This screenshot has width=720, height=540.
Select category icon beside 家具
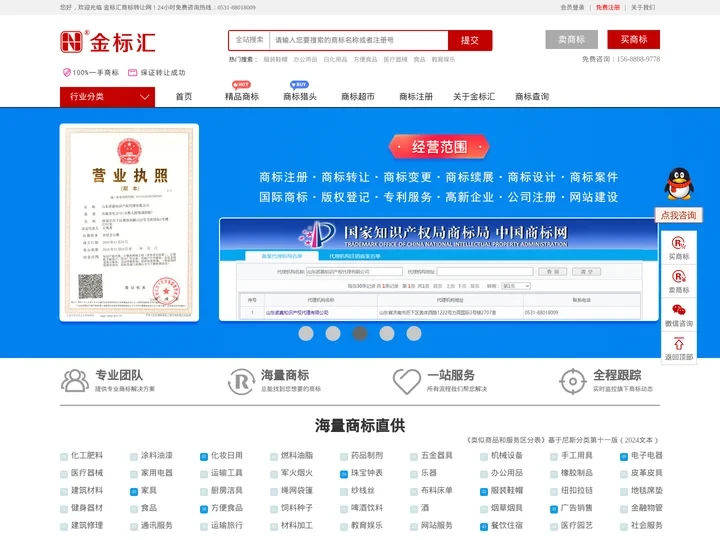pyautogui.click(x=134, y=491)
